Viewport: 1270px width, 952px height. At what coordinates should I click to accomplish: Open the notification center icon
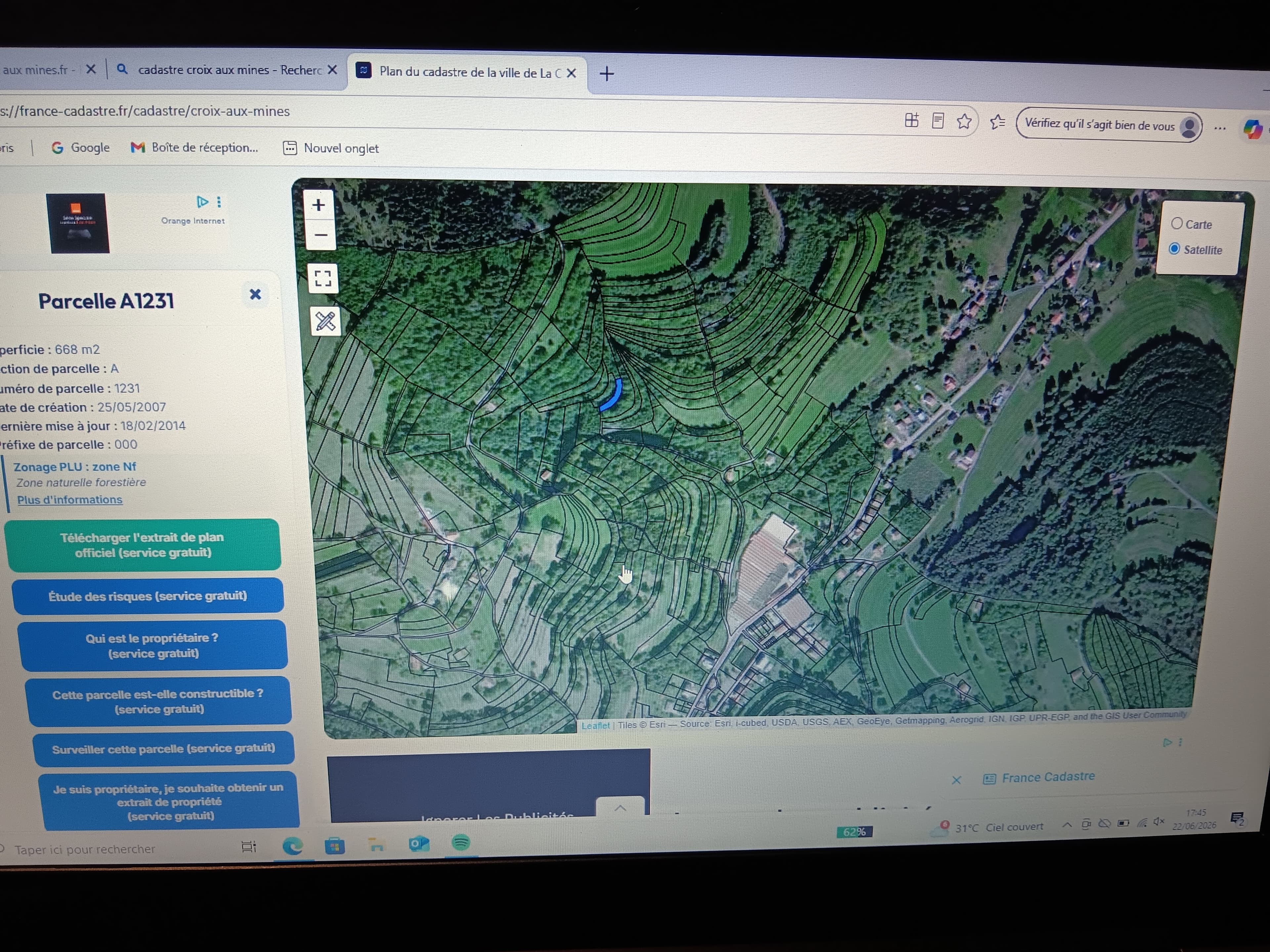point(1238,818)
